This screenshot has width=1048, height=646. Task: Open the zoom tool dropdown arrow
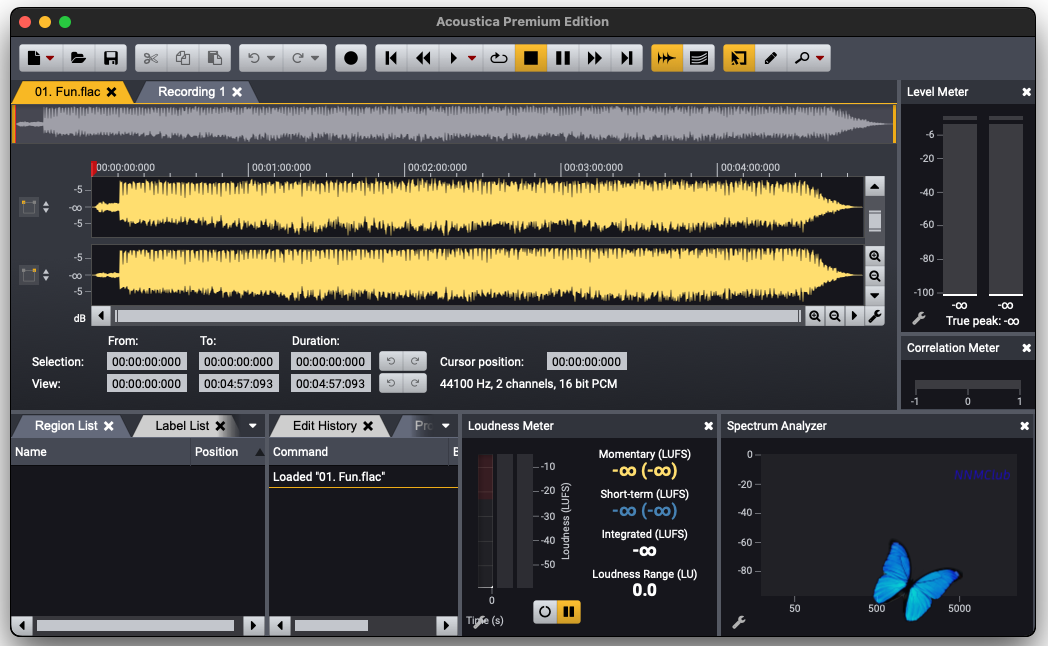pos(820,58)
